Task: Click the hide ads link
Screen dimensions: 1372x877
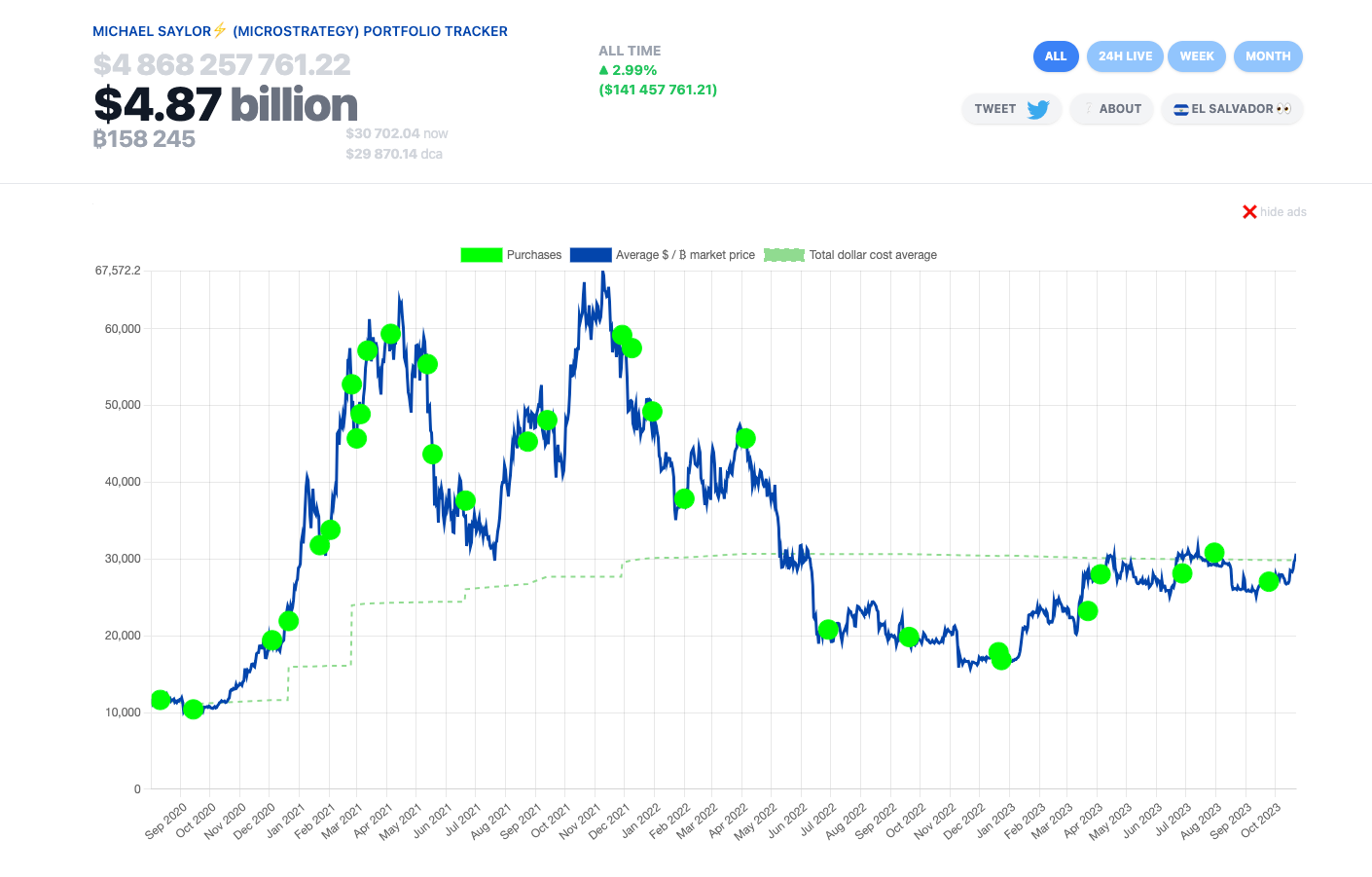Action: pos(1282,212)
